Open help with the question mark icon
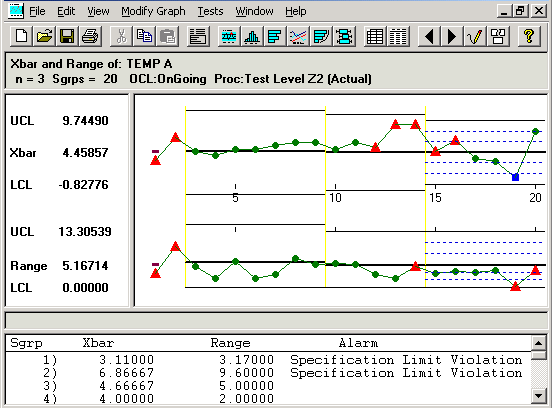The width and height of the screenshot is (552, 408). pos(528,36)
